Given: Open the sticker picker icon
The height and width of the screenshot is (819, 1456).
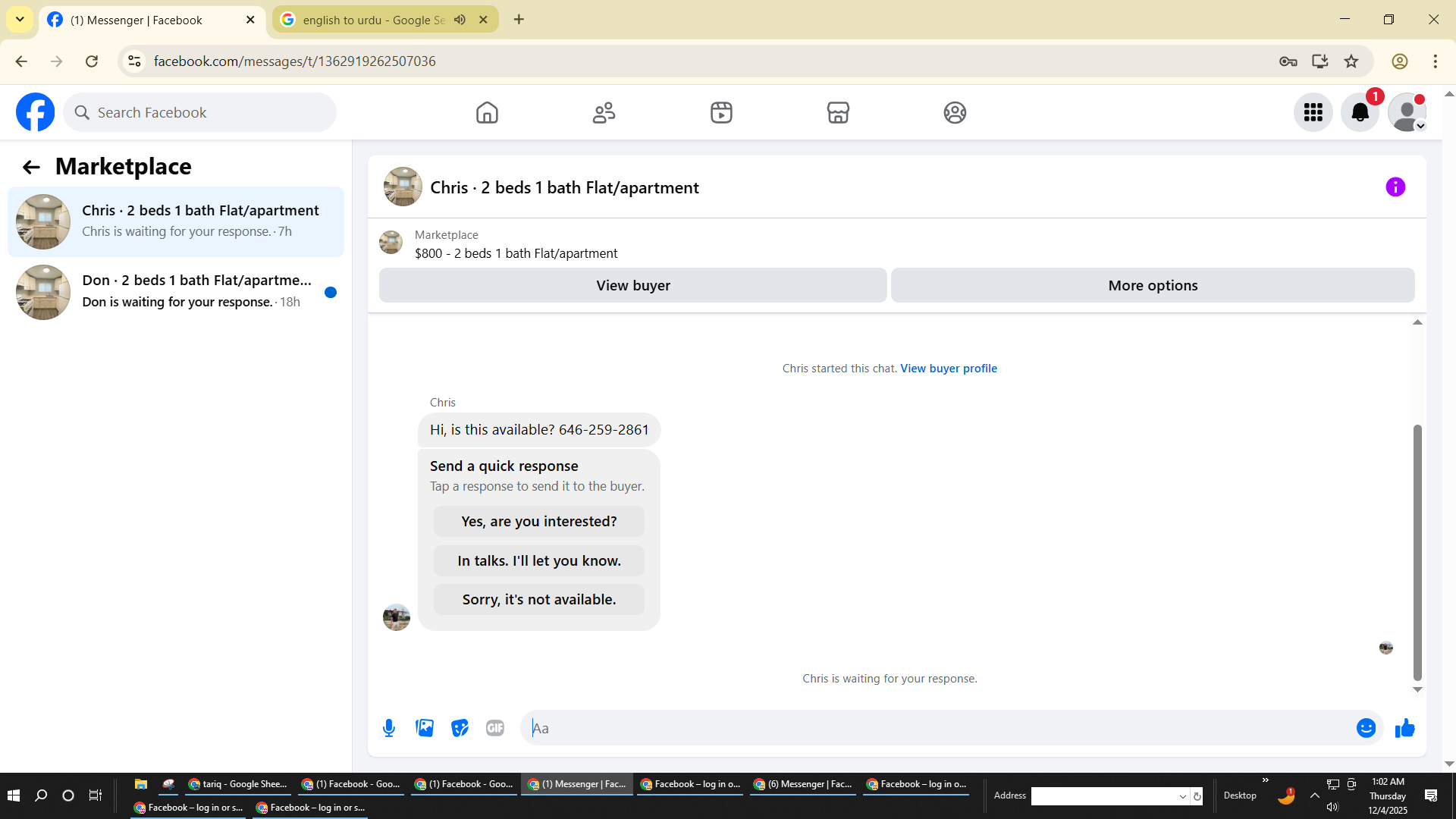Looking at the screenshot, I should pyautogui.click(x=460, y=728).
